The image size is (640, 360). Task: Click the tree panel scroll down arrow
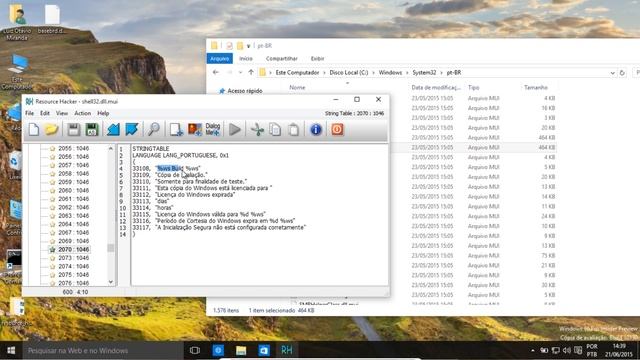(111, 282)
